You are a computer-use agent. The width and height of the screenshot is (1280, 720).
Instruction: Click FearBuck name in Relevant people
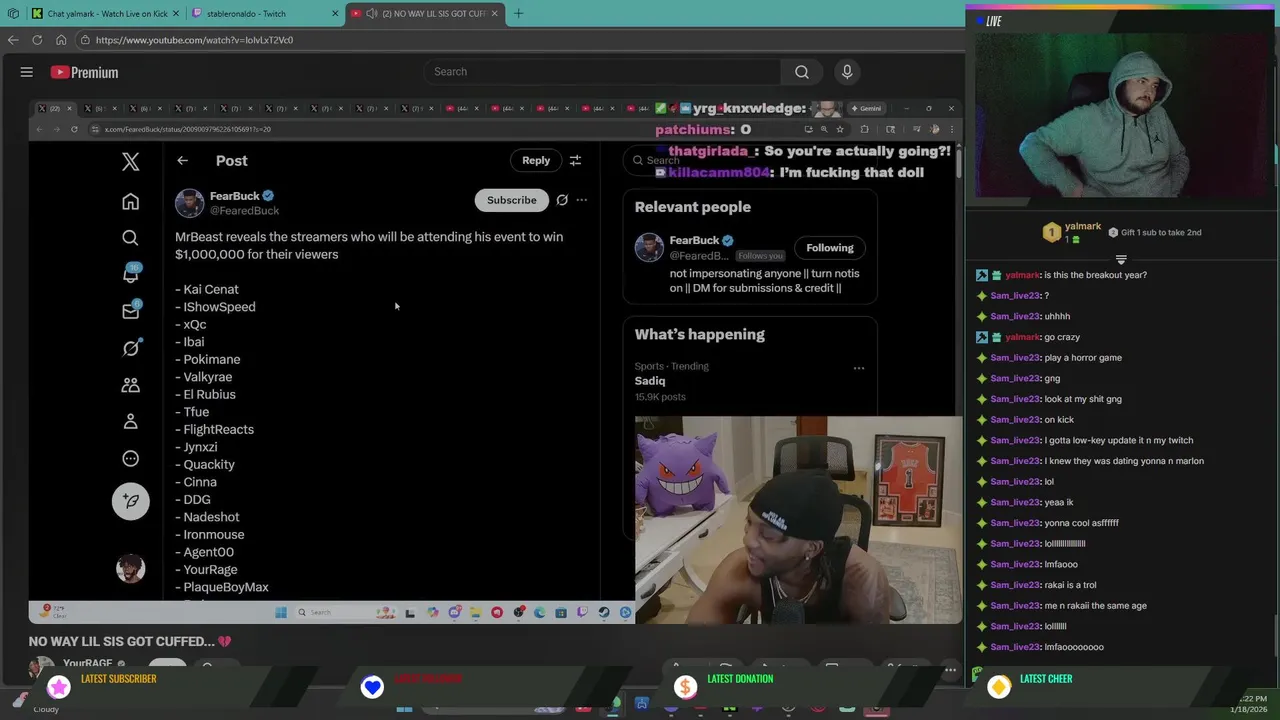point(694,240)
